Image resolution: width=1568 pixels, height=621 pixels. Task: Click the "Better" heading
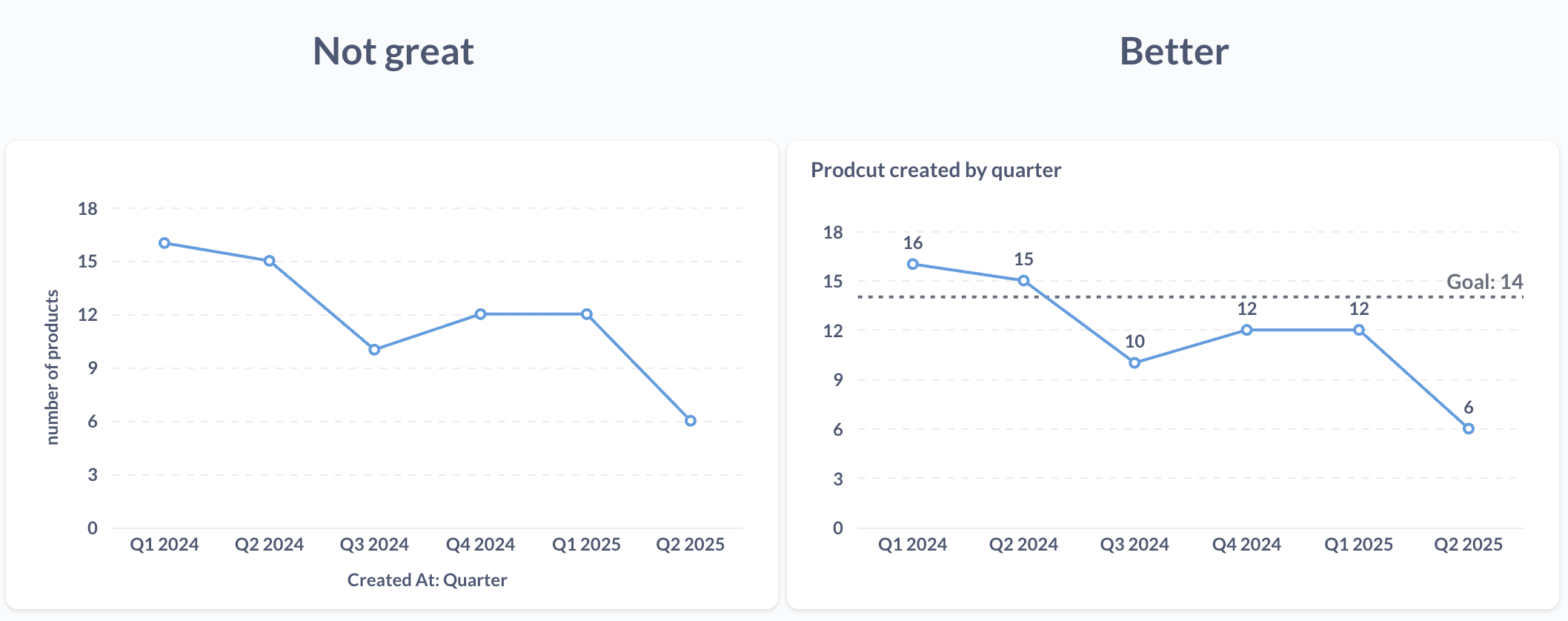click(1174, 52)
